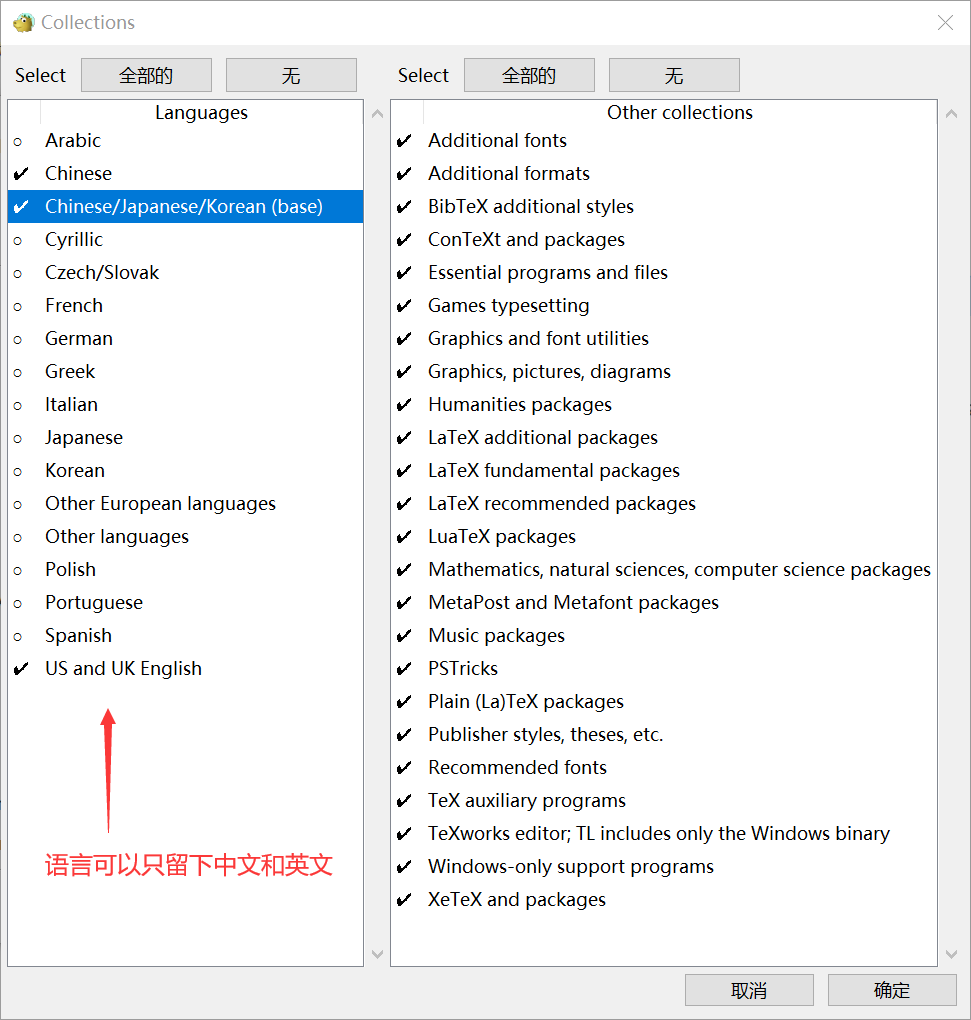Select all languages with the left 全部的 button
Image resolution: width=971 pixels, height=1020 pixels.
tap(146, 75)
